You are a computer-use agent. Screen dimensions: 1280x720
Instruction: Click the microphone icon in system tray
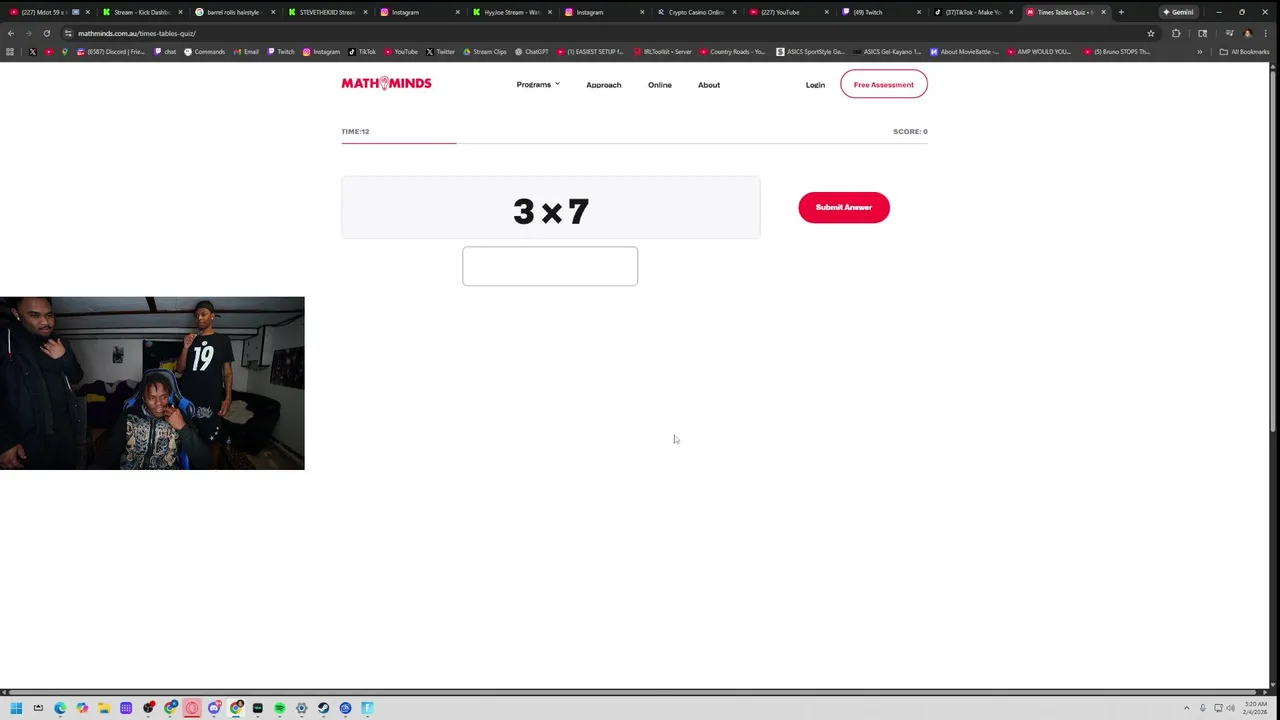coord(1203,708)
